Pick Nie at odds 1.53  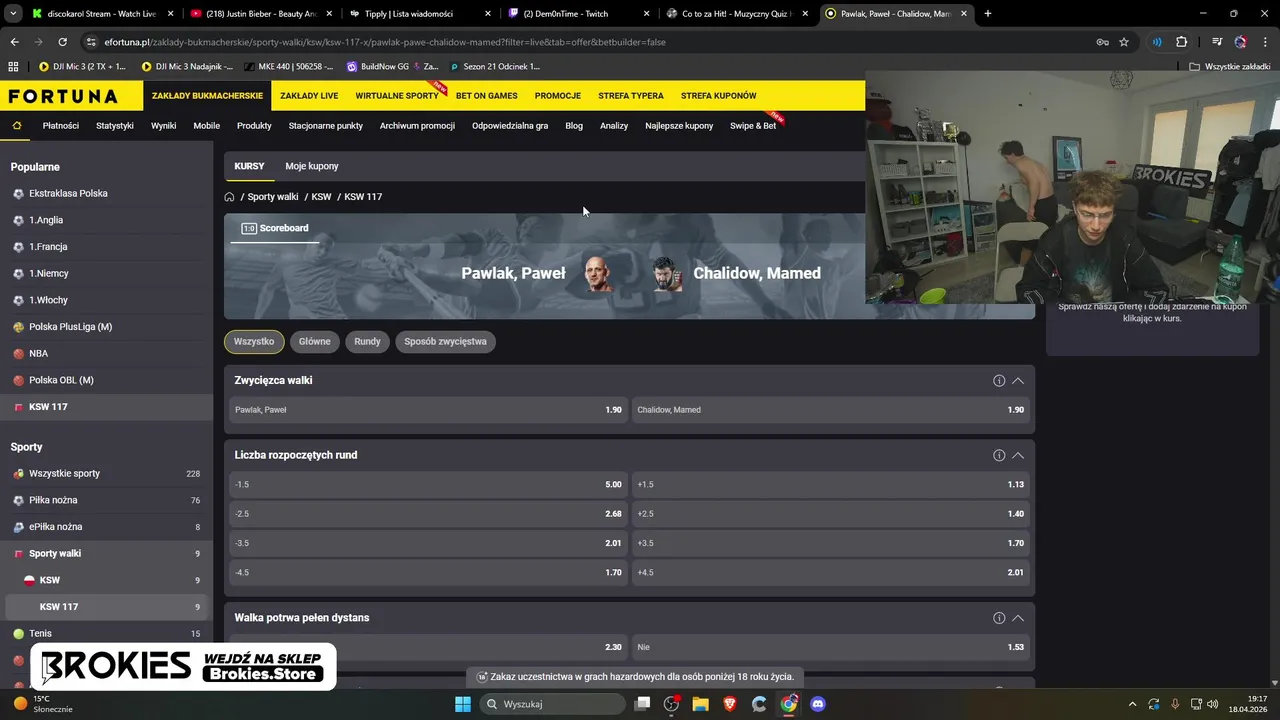[830, 647]
